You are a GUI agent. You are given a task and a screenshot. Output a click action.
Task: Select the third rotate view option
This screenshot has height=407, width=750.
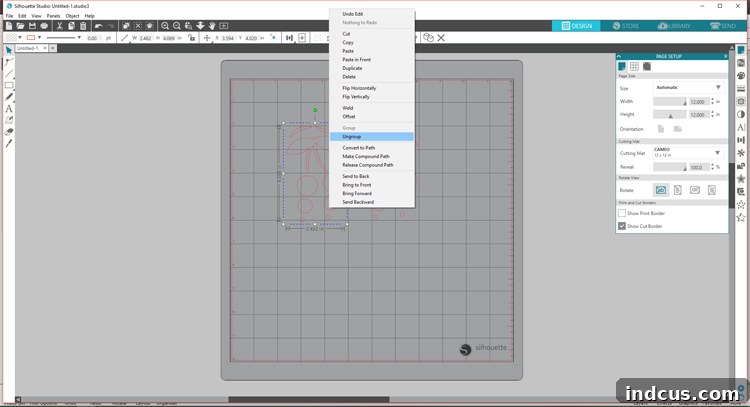click(x=695, y=190)
